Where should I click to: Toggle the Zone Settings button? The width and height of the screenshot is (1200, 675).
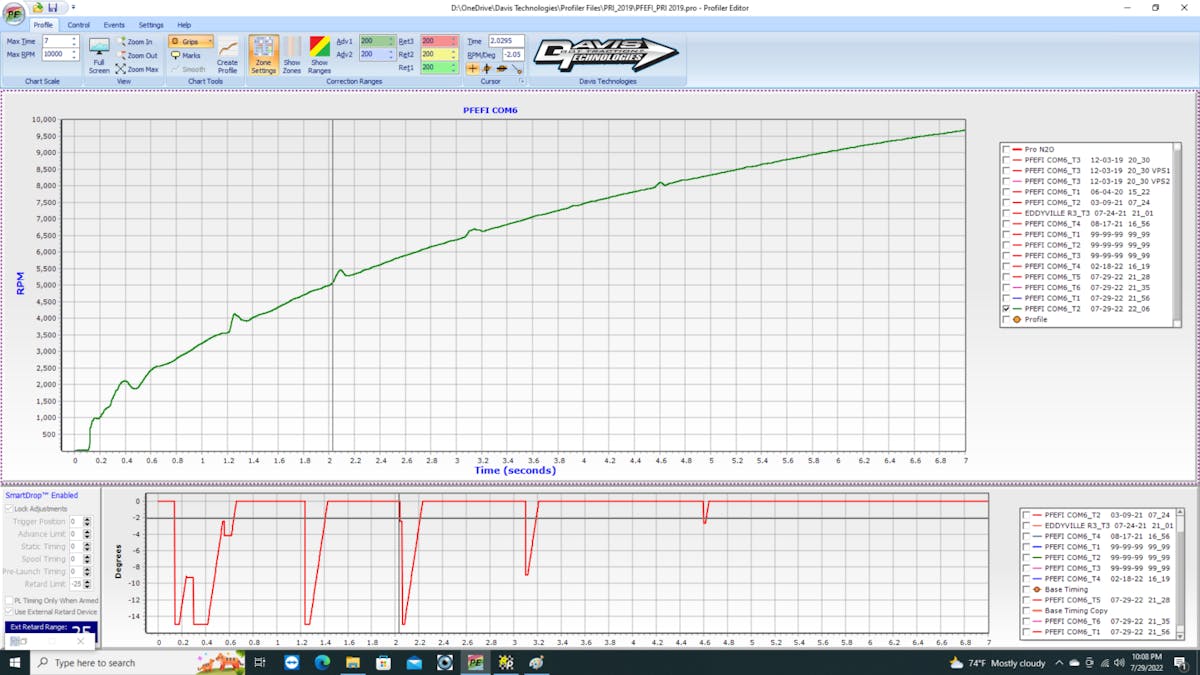point(263,54)
